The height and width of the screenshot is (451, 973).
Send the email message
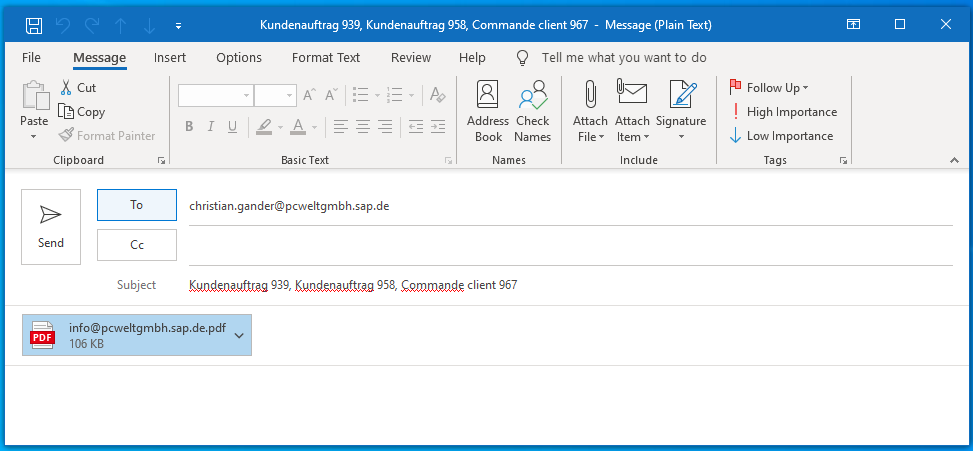tap(51, 227)
